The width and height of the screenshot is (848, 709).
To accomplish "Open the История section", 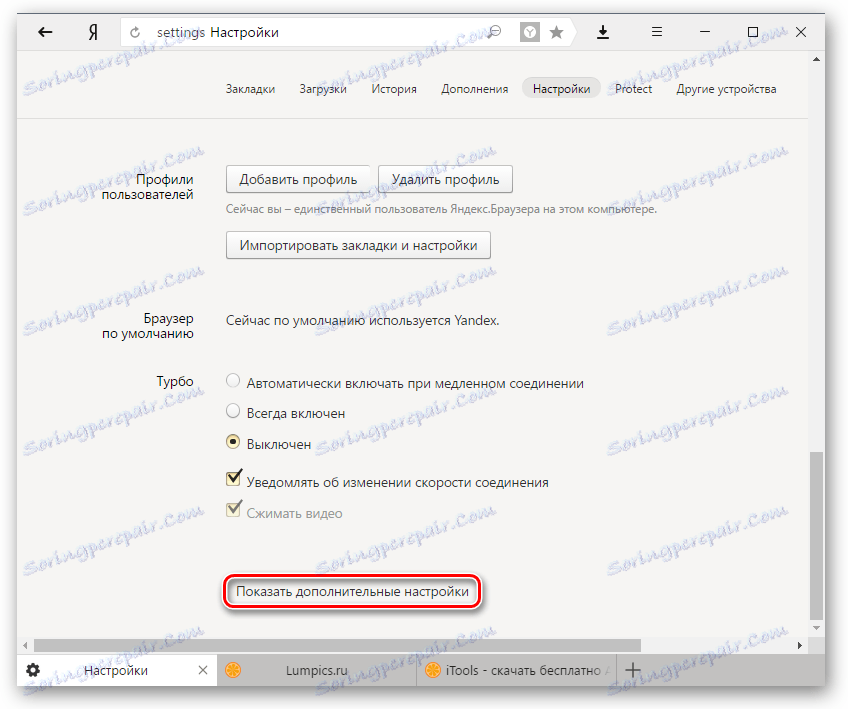I will click(394, 89).
